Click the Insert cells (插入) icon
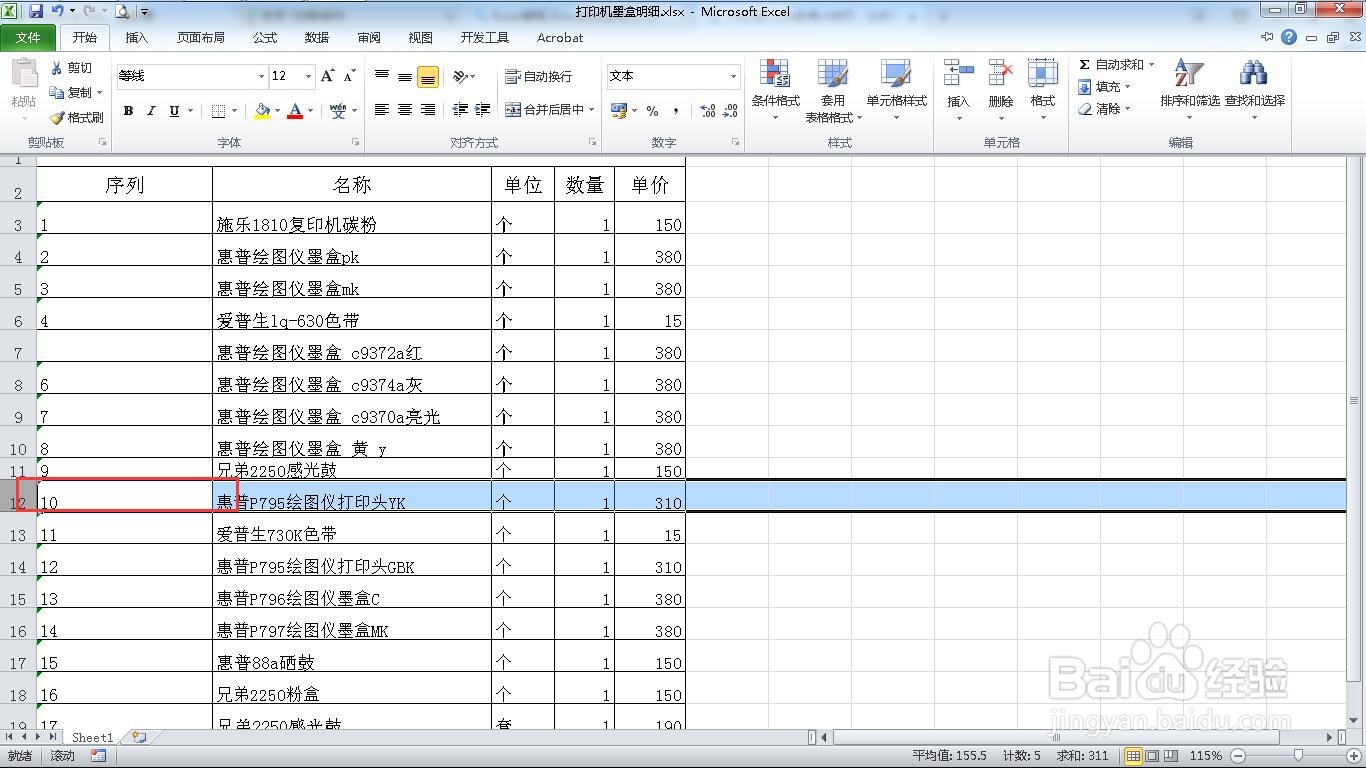This screenshot has width=1366, height=768. tap(958, 73)
